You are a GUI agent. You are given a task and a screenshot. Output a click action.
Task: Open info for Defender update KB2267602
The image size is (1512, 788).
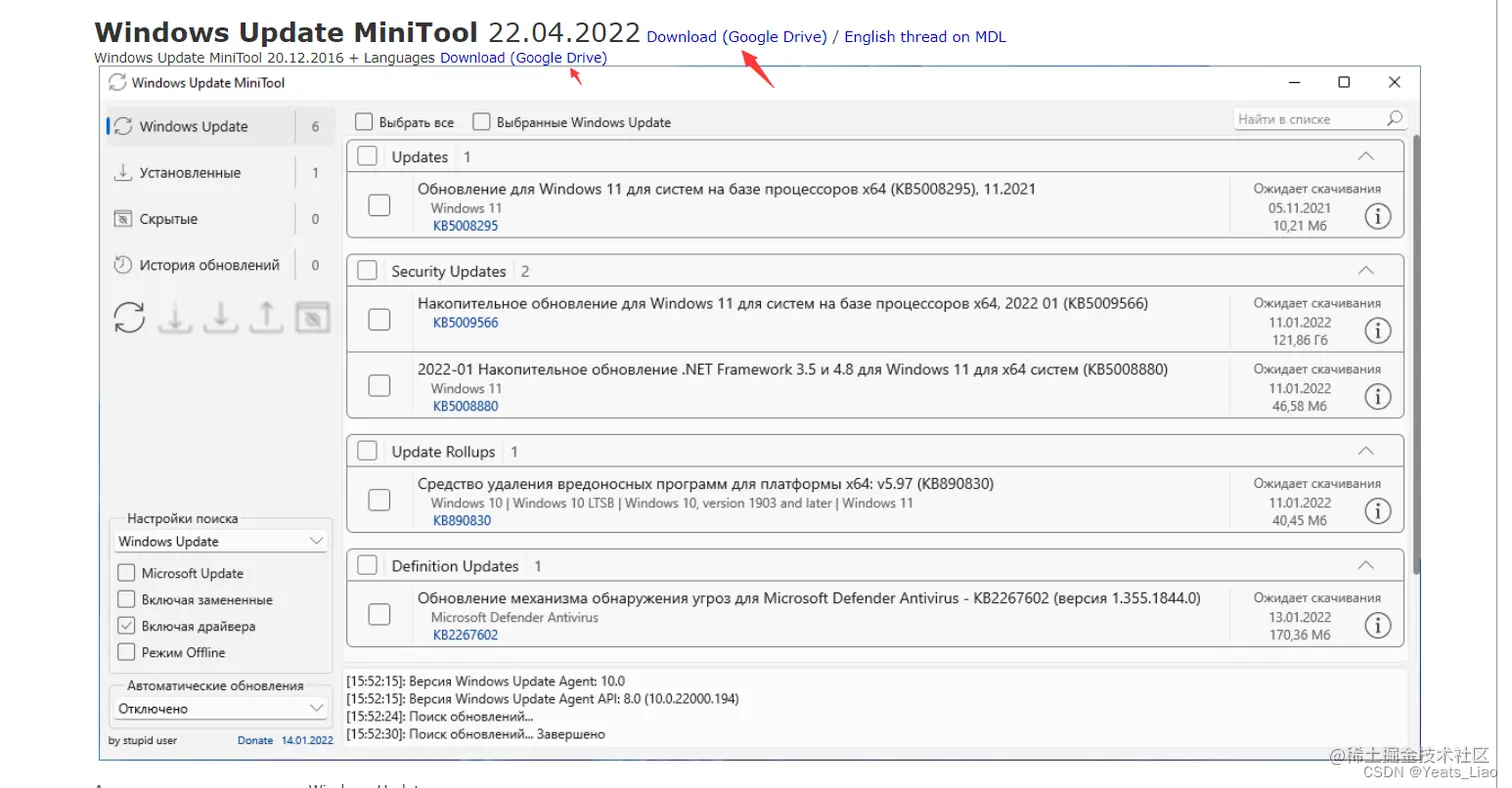[1378, 626]
